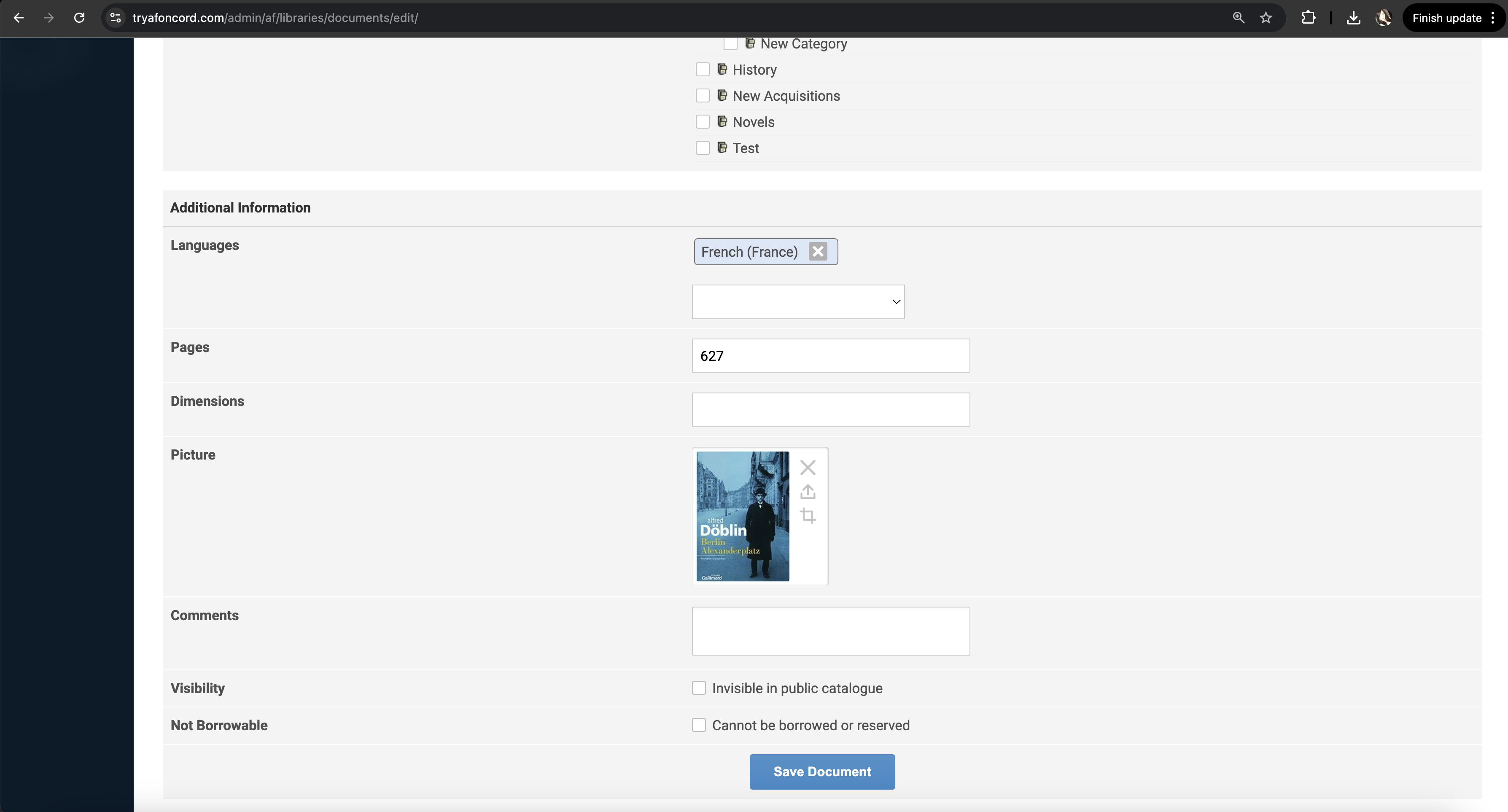The width and height of the screenshot is (1508, 812).
Task: Open the browser extensions menu
Action: tap(1309, 18)
